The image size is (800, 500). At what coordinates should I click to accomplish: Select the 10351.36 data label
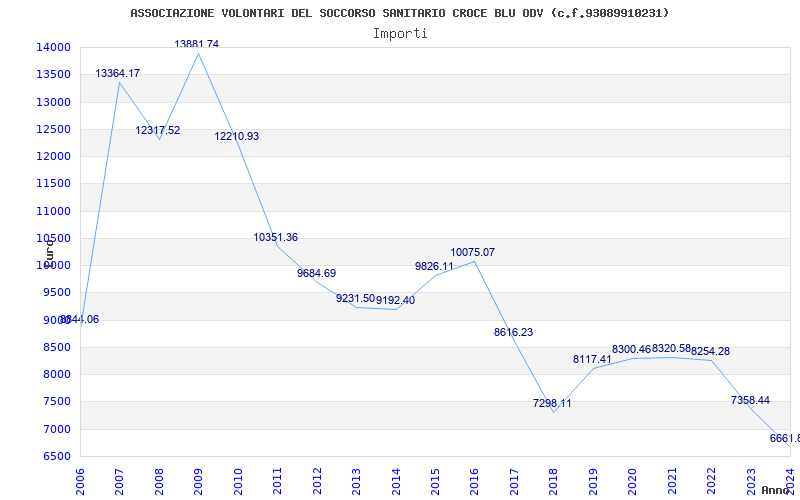click(275, 238)
